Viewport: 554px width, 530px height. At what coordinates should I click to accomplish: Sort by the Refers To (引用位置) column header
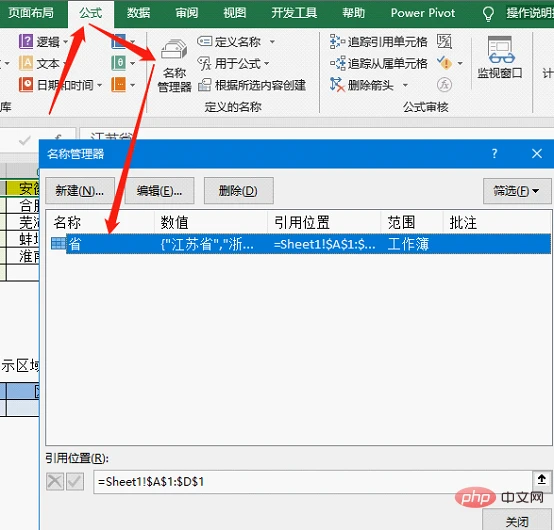[324, 223]
